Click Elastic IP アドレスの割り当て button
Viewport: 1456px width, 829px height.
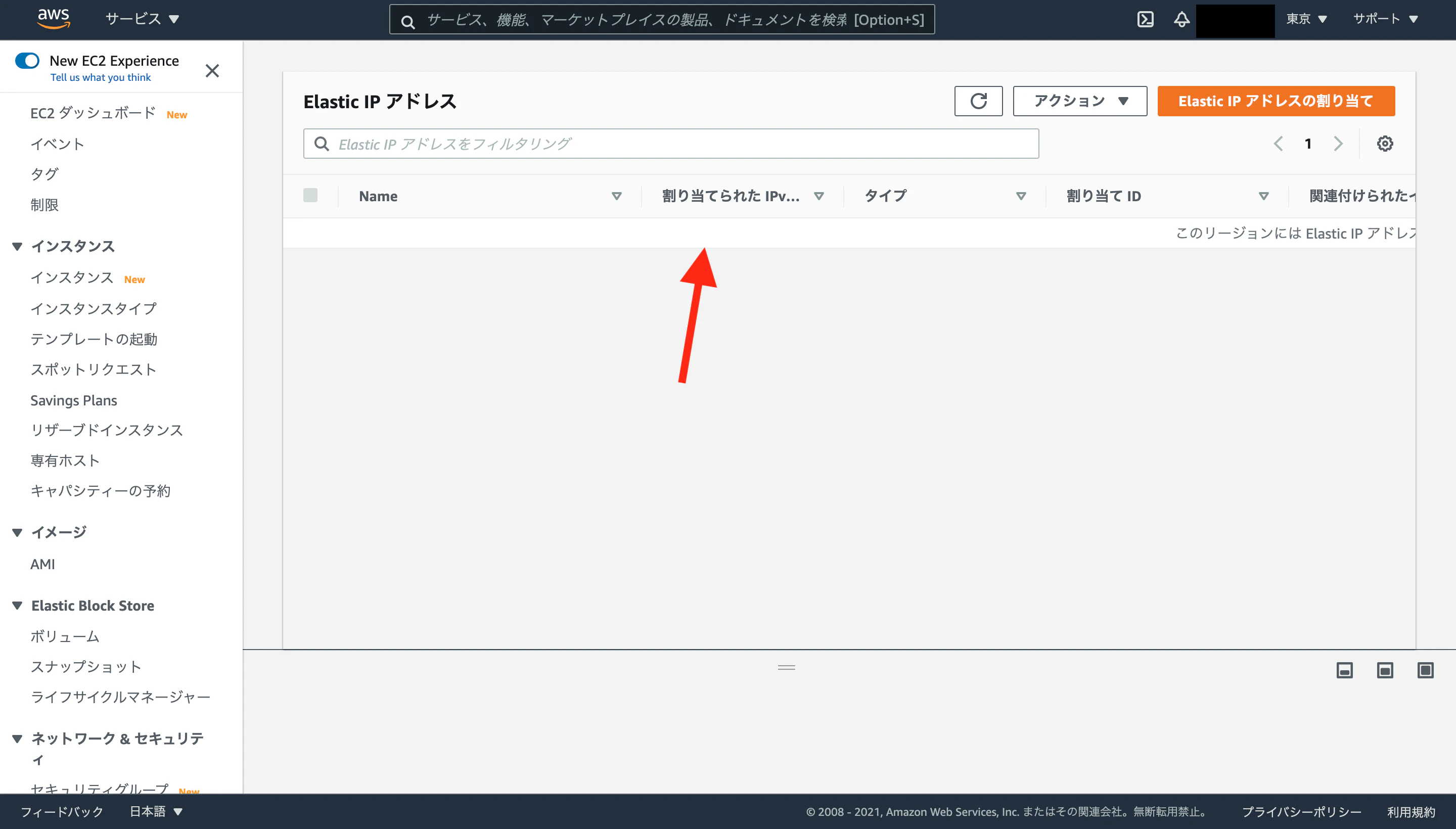(1276, 101)
